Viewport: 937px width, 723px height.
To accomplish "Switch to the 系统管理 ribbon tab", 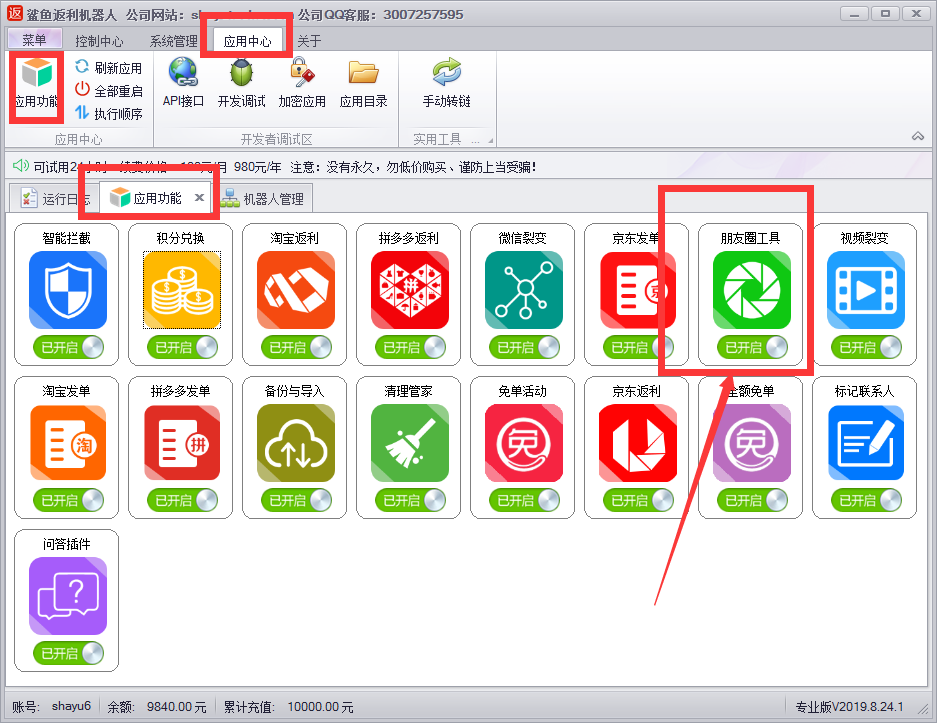I will point(173,41).
